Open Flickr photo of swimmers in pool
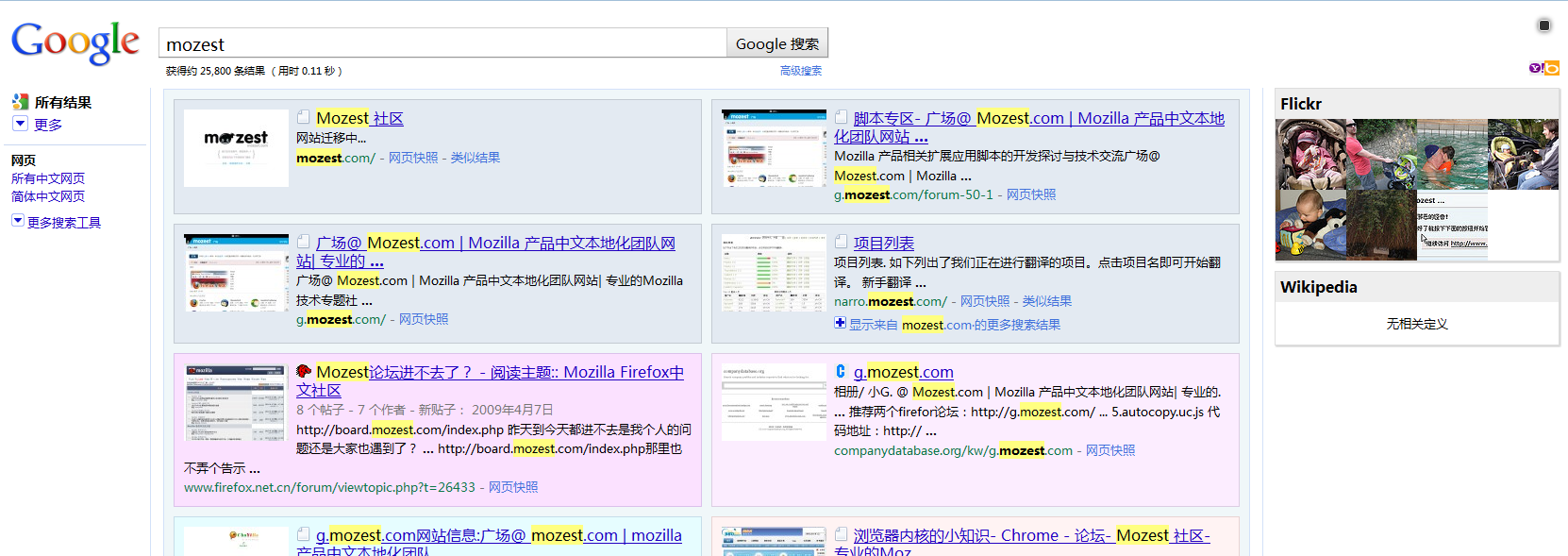The height and width of the screenshot is (556, 1568). (1452, 155)
